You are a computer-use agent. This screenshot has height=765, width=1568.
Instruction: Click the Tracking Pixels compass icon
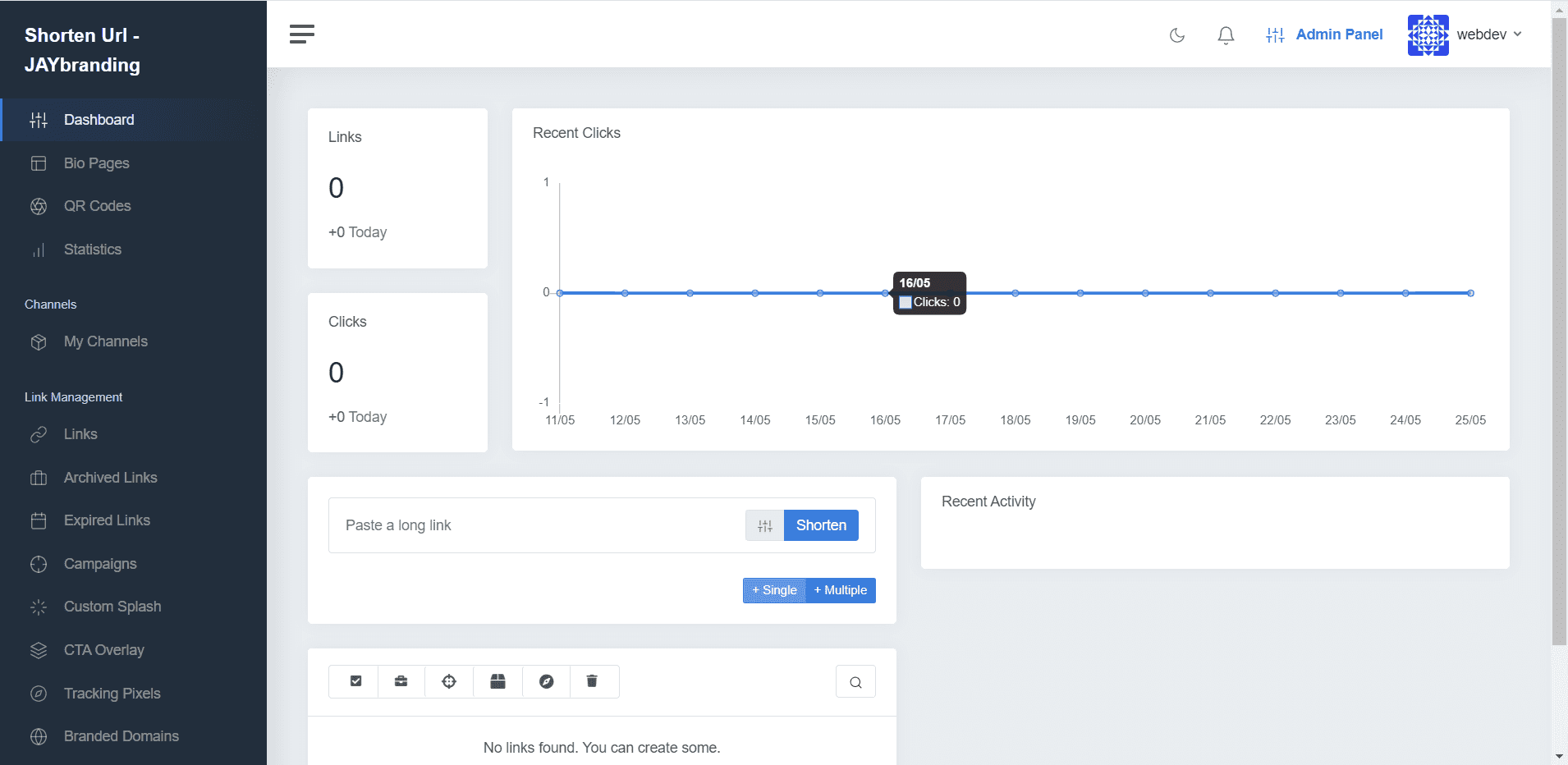click(39, 694)
